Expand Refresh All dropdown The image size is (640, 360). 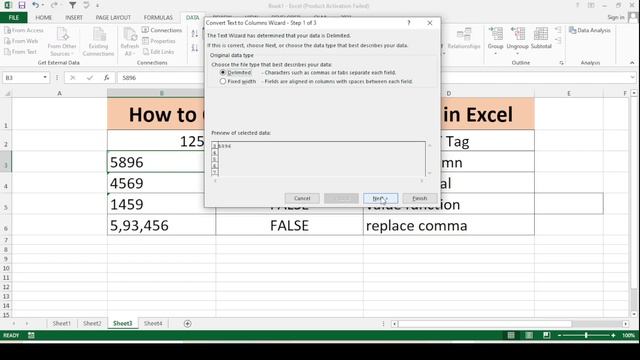click(129, 54)
